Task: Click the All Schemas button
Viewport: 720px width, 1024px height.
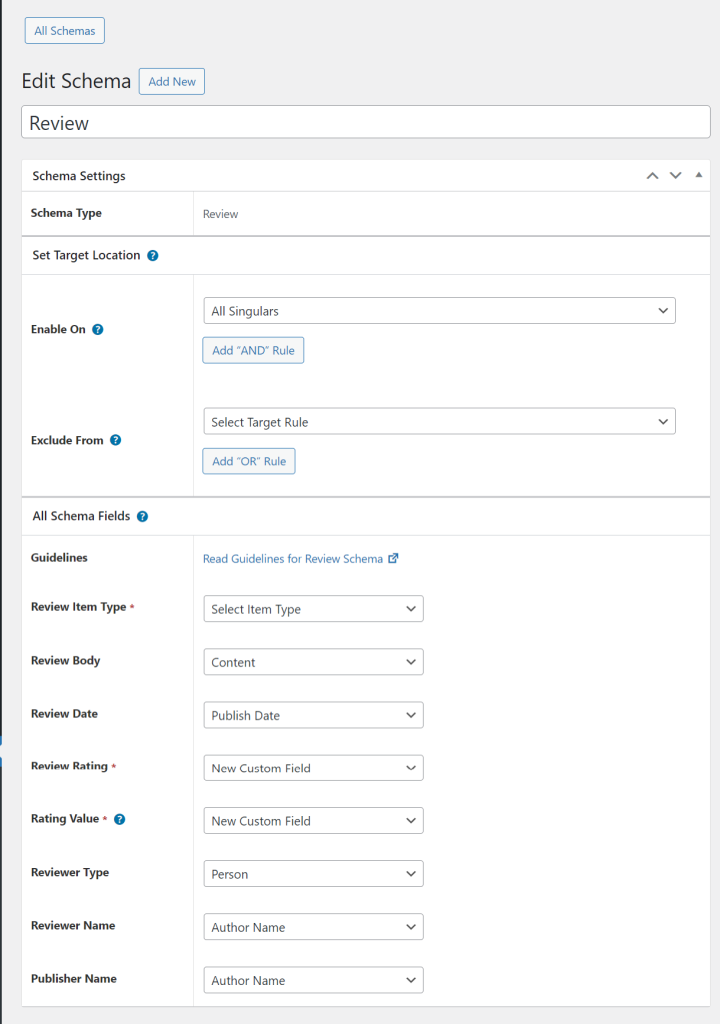Action: [x=65, y=31]
